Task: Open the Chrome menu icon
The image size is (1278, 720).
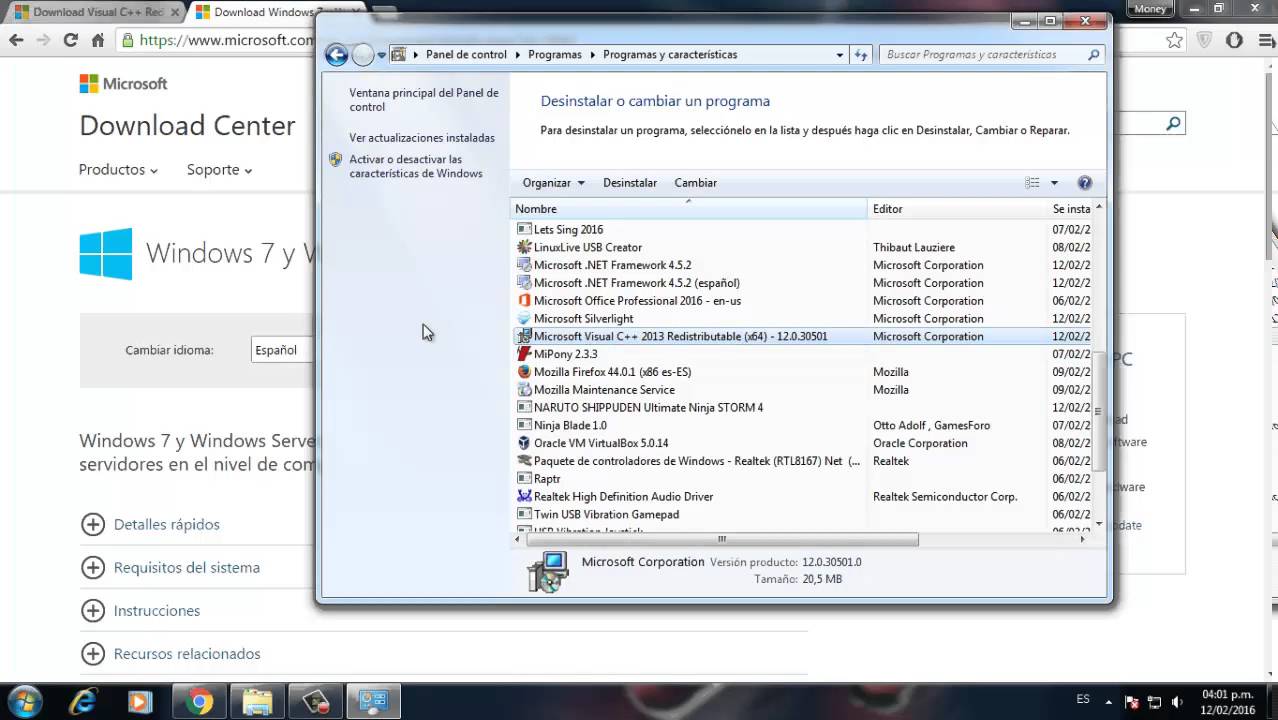Action: click(1264, 40)
